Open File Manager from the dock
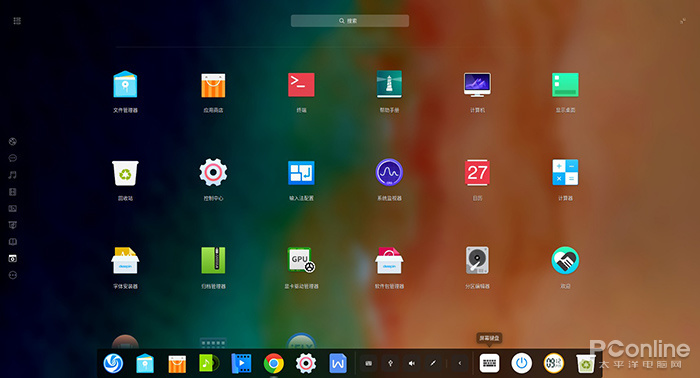Screen dimensions: 700x378 pos(145,363)
